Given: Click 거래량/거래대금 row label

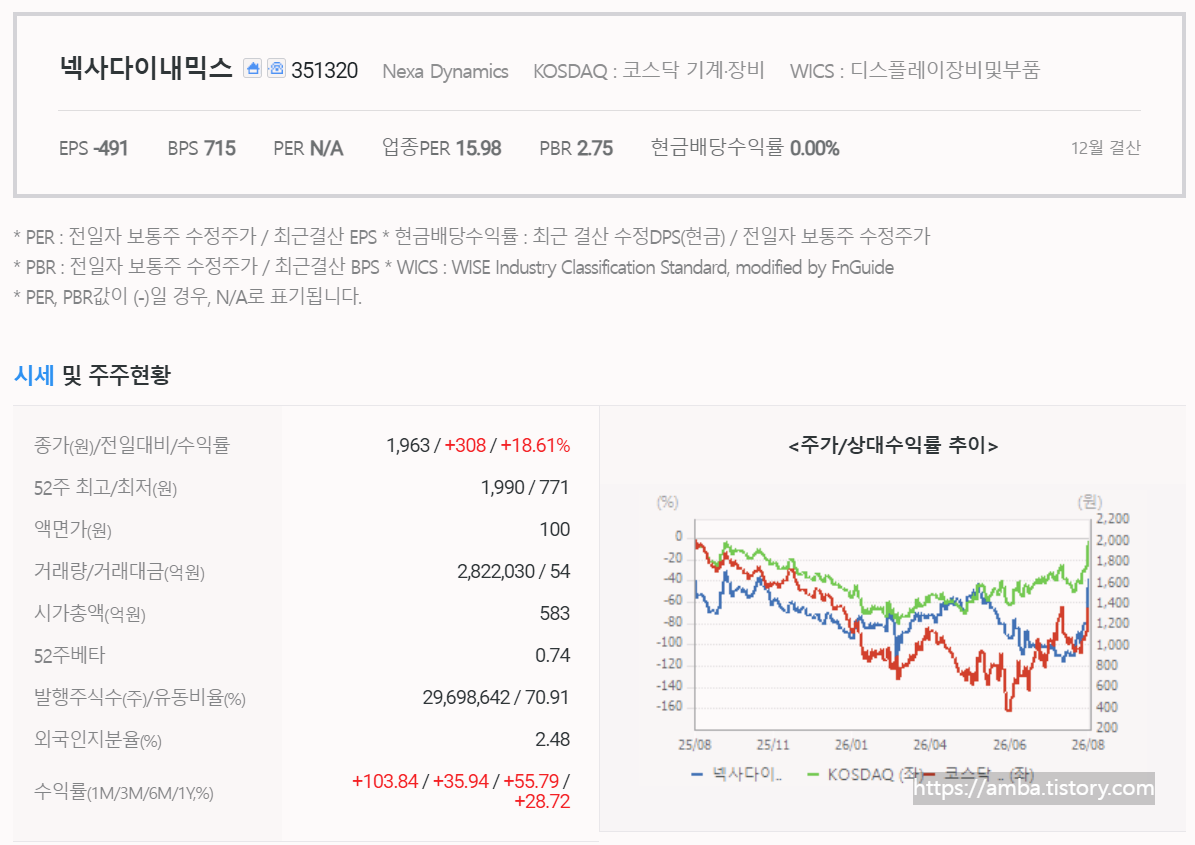Looking at the screenshot, I should 119,571.
